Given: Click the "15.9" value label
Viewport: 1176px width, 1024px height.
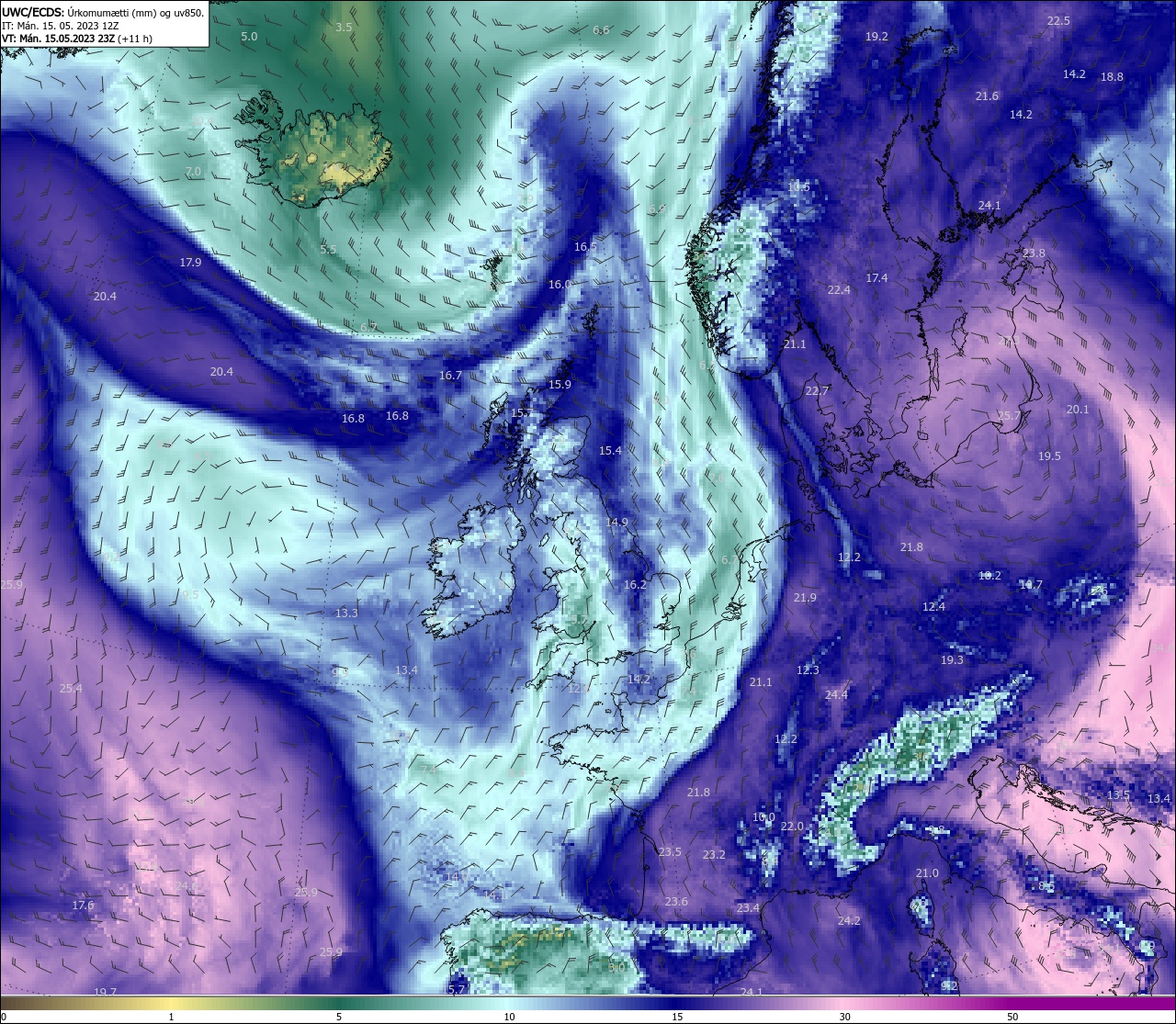Looking at the screenshot, I should [560, 385].
